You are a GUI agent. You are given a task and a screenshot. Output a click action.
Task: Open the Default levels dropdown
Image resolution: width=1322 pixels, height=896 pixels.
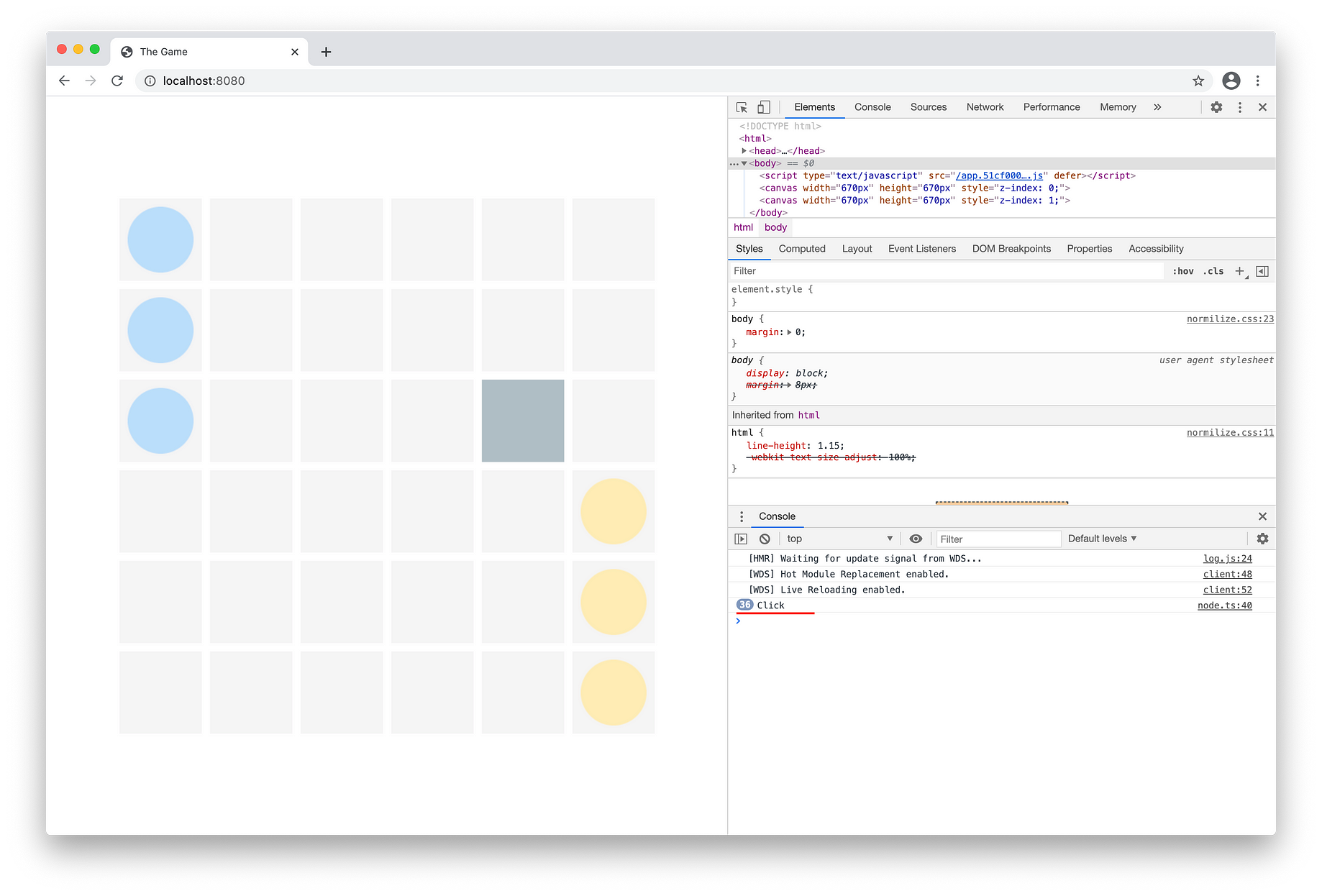point(1102,539)
